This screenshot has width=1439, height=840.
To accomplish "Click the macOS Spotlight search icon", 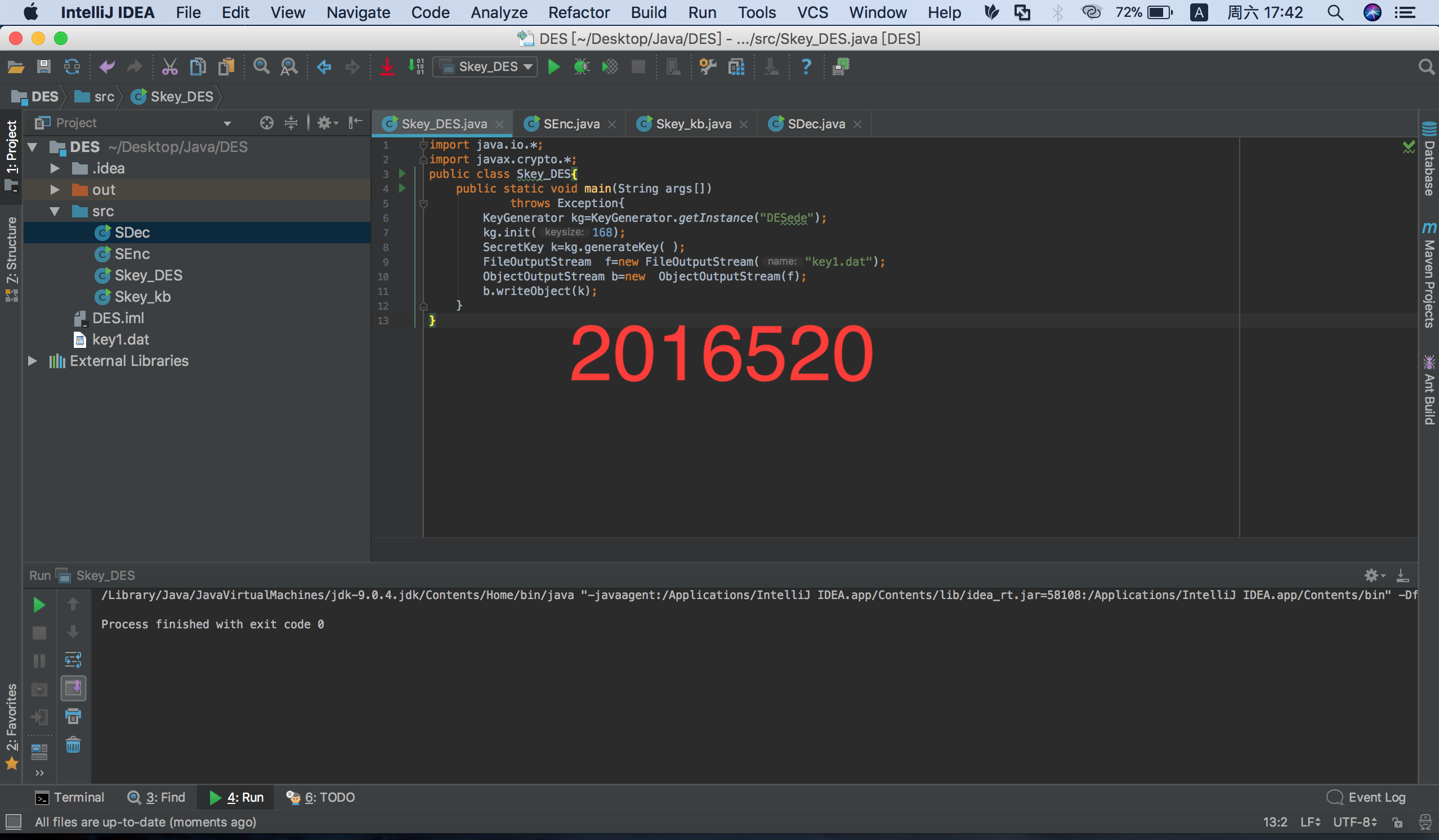I will [x=1335, y=12].
